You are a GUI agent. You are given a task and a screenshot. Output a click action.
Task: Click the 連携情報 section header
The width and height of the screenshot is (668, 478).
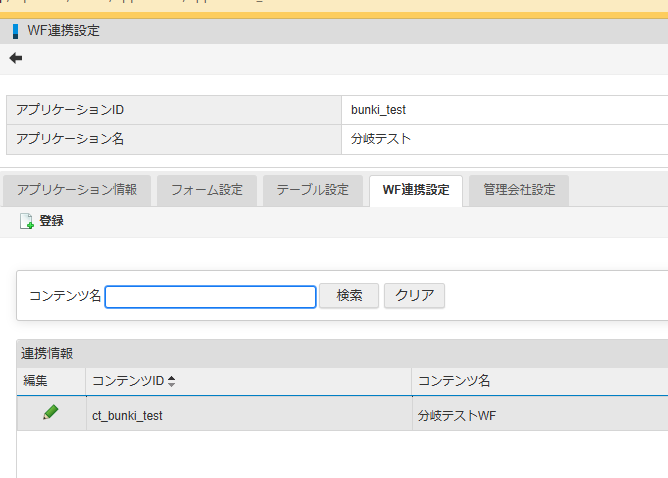click(49, 353)
